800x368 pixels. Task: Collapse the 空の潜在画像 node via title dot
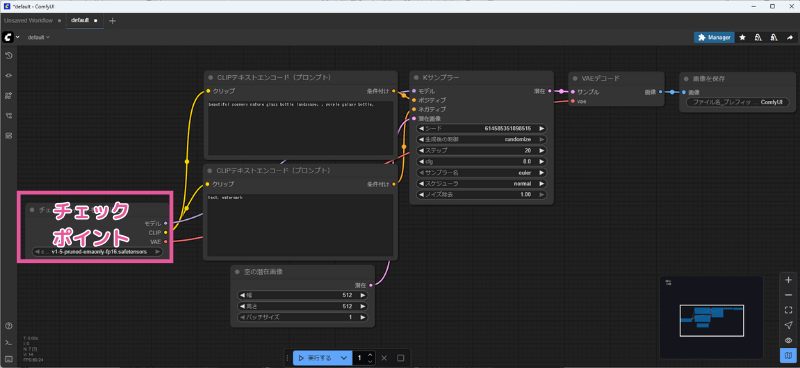click(237, 272)
